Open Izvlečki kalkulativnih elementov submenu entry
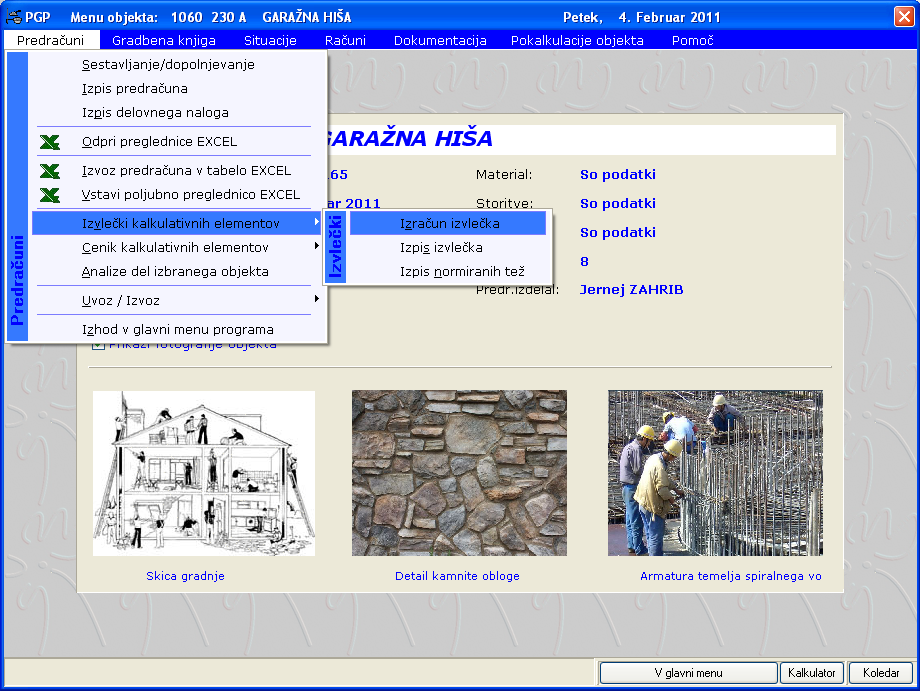This screenshot has width=920, height=691. (x=180, y=222)
